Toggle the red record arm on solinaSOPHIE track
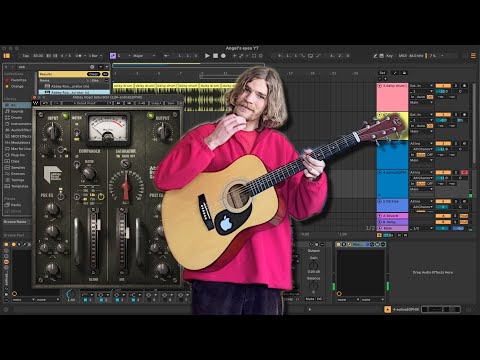Screen dimensions: 480x360 (464, 172)
